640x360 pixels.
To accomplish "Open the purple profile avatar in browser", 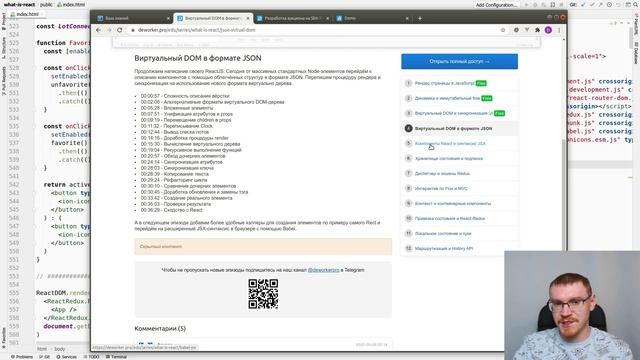I will click(x=548, y=30).
